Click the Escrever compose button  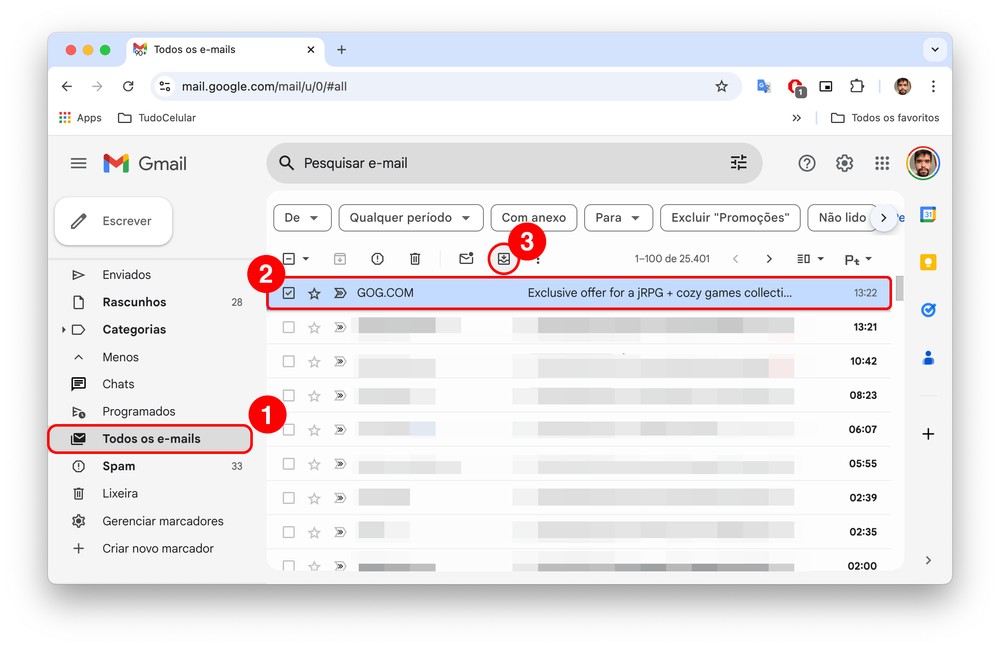coord(113,221)
